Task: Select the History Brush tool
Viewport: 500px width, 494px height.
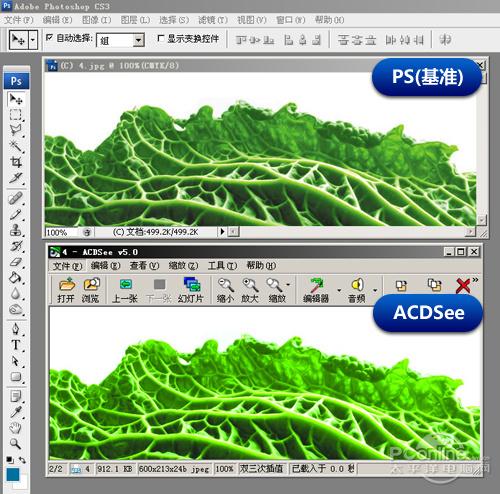Action: pos(15,246)
